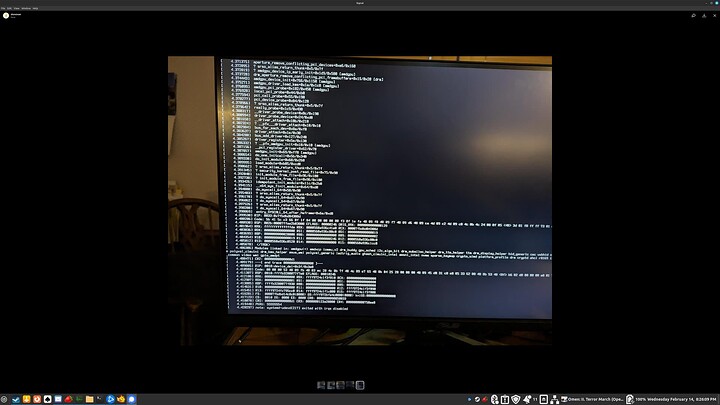The height and width of the screenshot is (405, 720).
Task: Open the Help menu
Action: 35,8
